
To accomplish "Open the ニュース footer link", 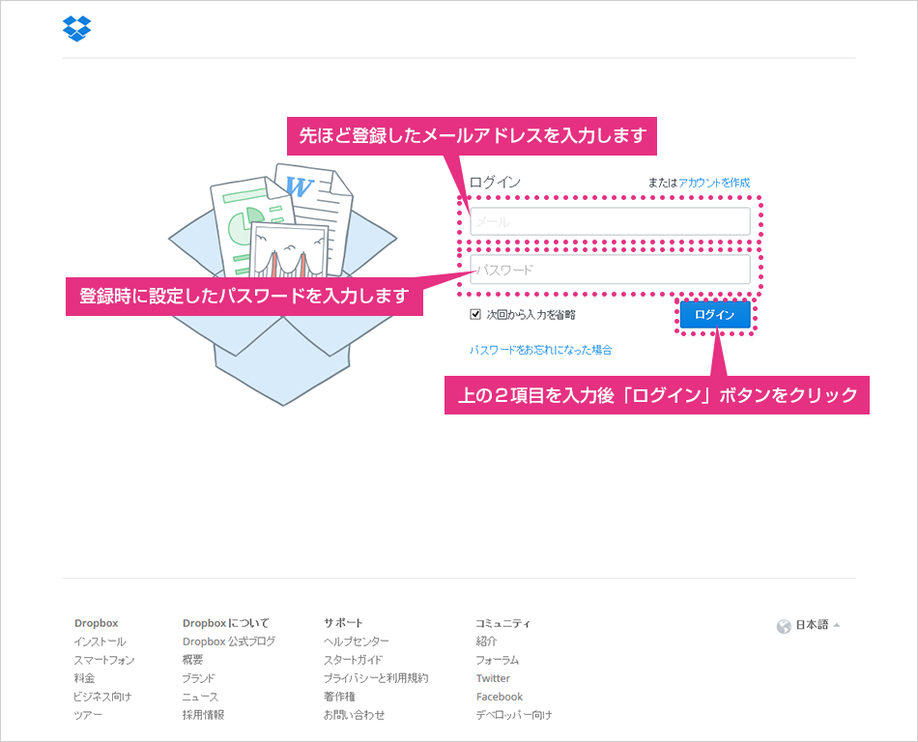I will 200,697.
